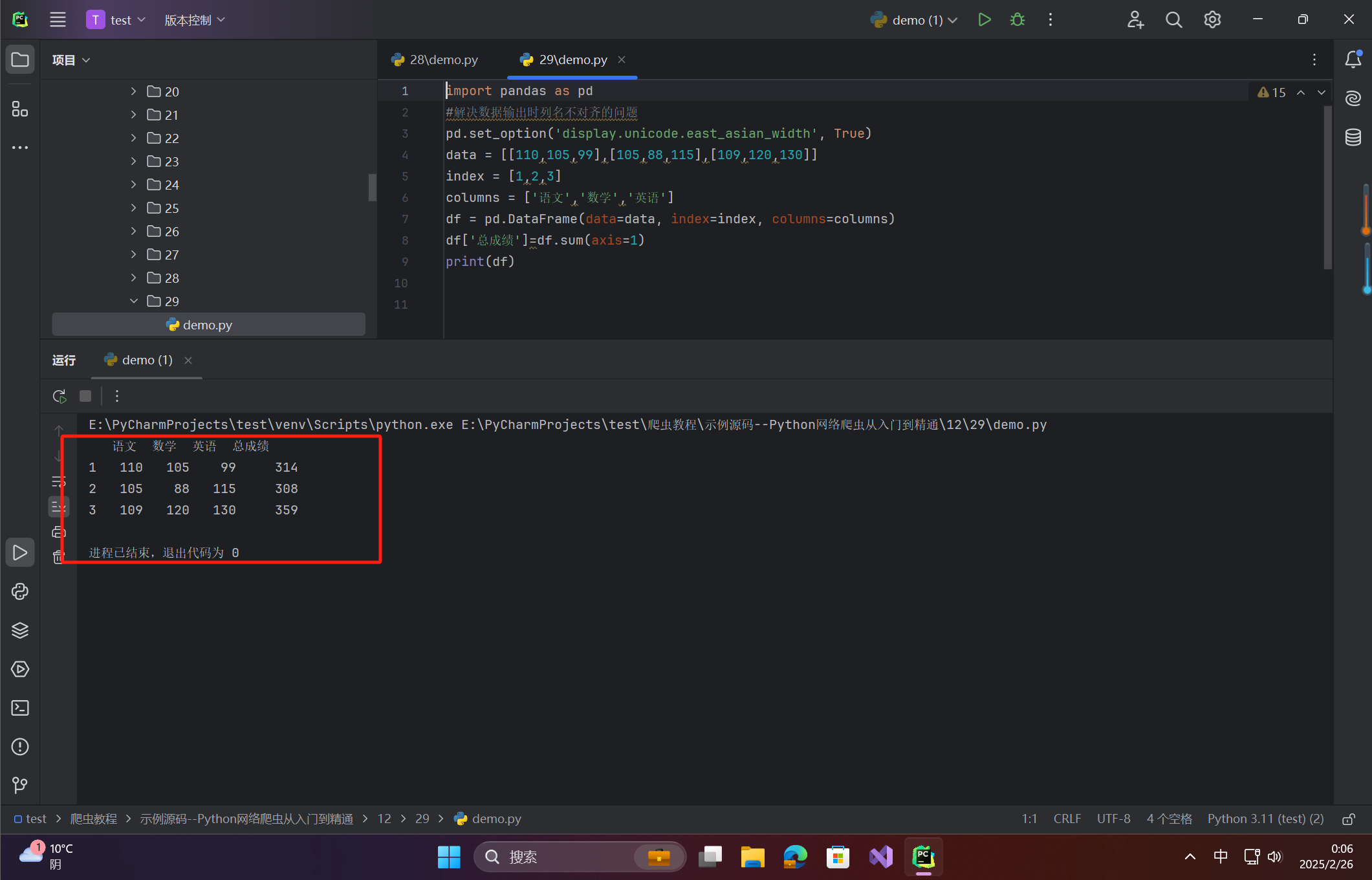Viewport: 1372px width, 880px height.
Task: Toggle soft-wrap in the run console
Action: [59, 482]
